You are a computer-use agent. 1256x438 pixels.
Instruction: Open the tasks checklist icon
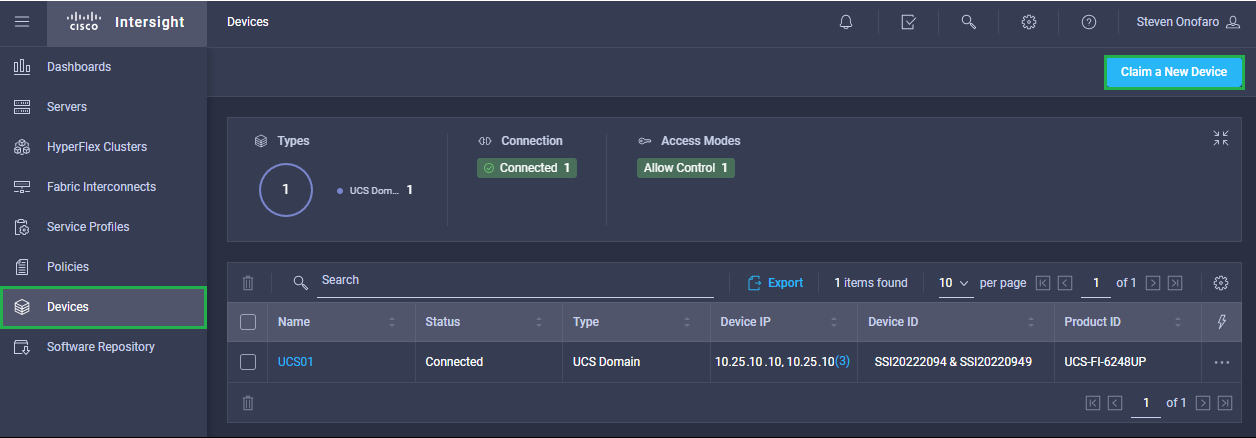[908, 22]
